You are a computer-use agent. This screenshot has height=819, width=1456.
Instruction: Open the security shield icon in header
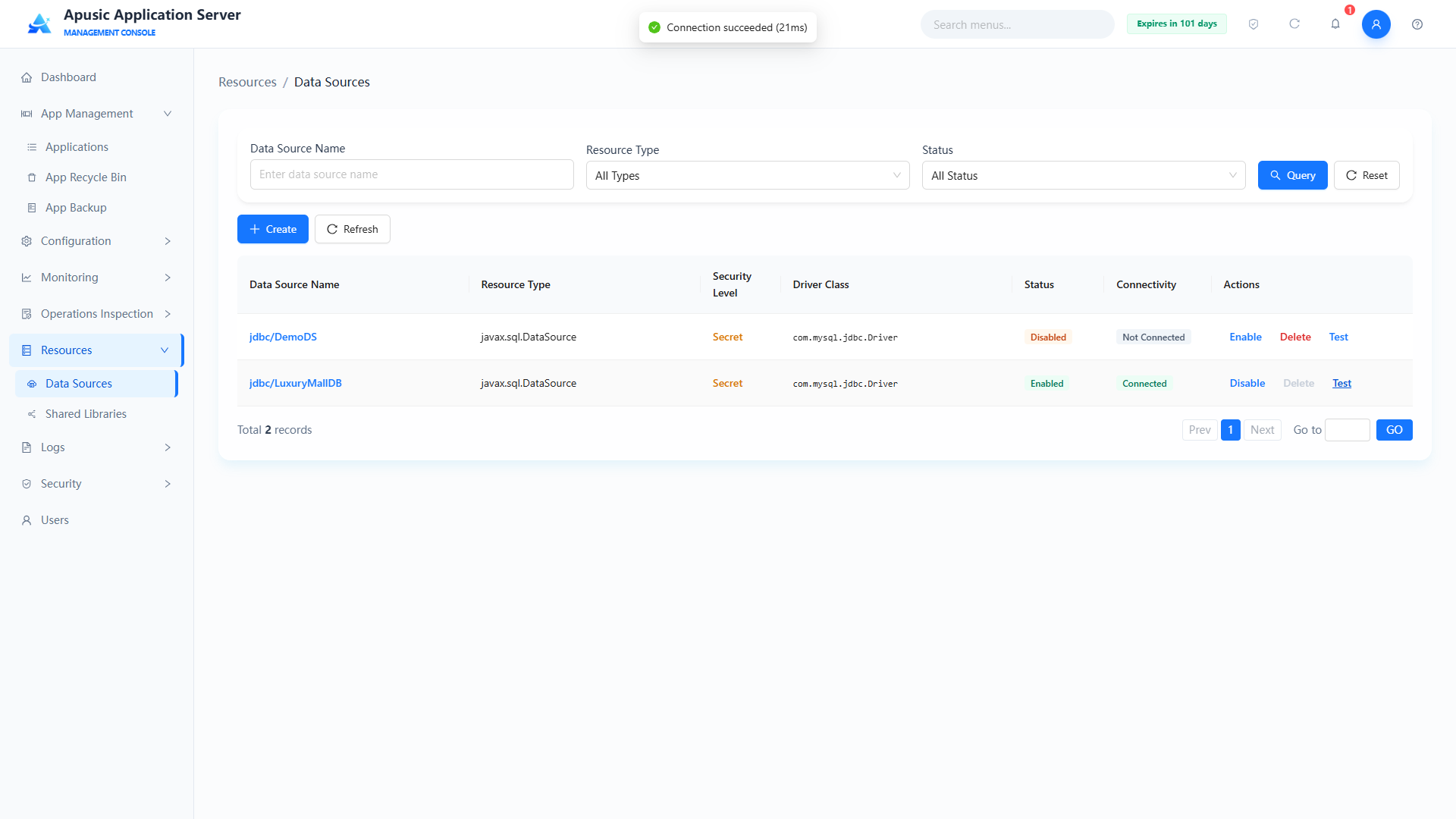coord(1254,24)
